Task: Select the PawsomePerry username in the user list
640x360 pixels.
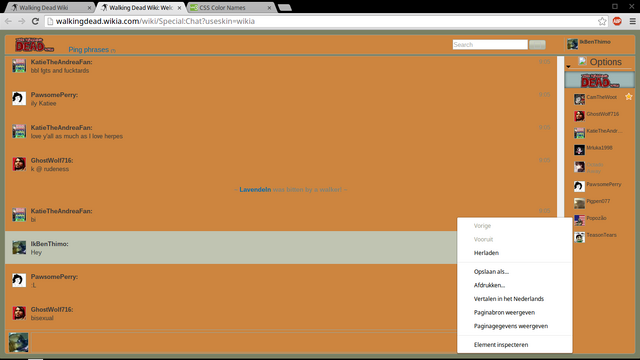Action: click(x=604, y=184)
